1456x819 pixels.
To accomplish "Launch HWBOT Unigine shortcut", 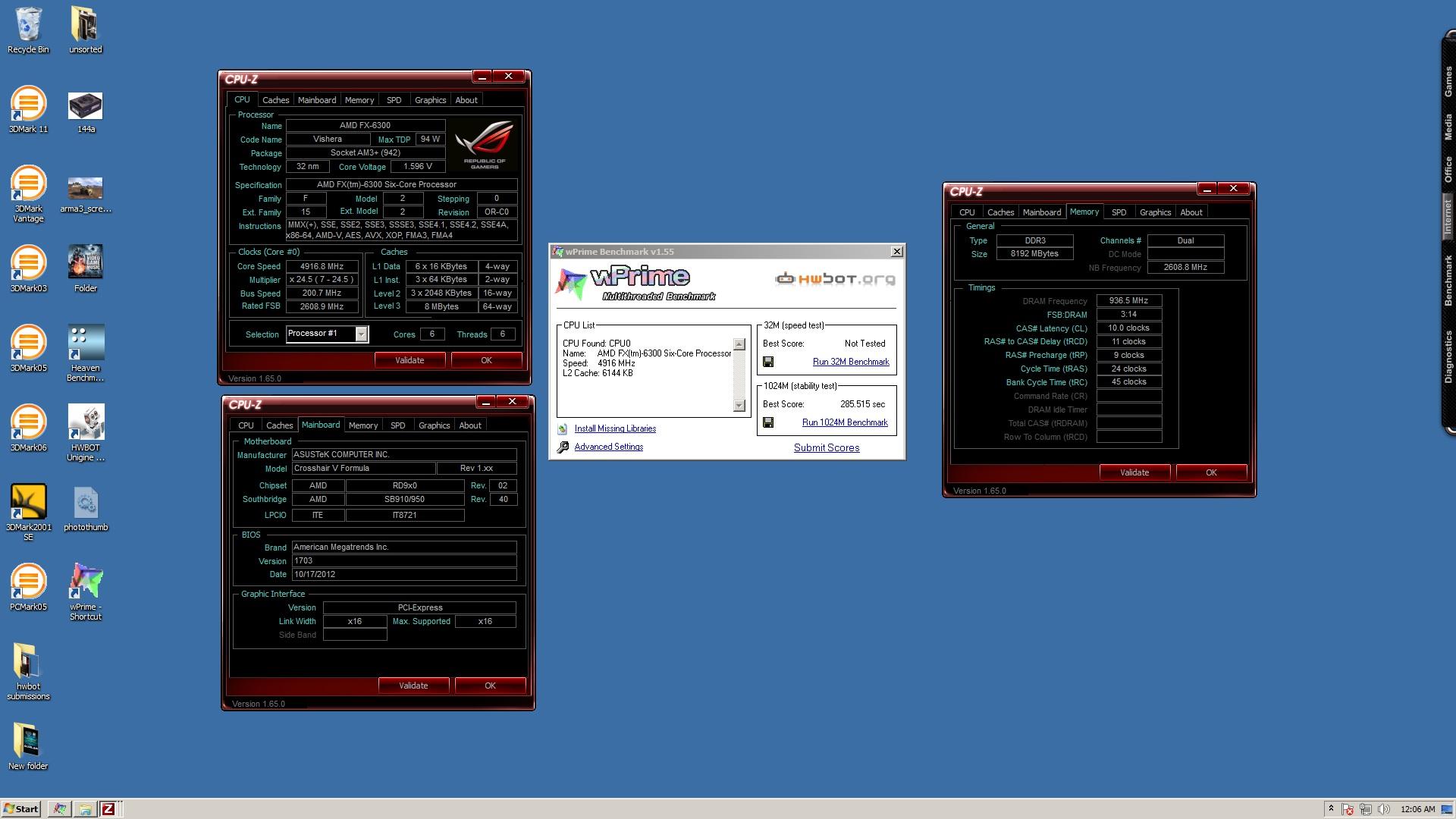I will [x=86, y=433].
